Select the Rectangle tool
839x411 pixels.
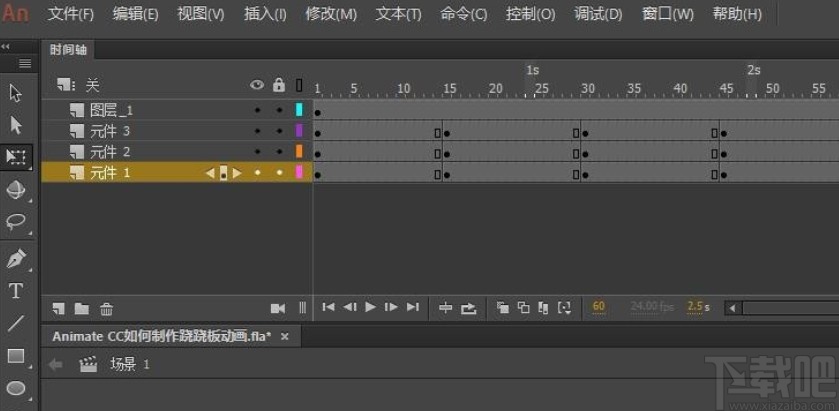coord(16,356)
